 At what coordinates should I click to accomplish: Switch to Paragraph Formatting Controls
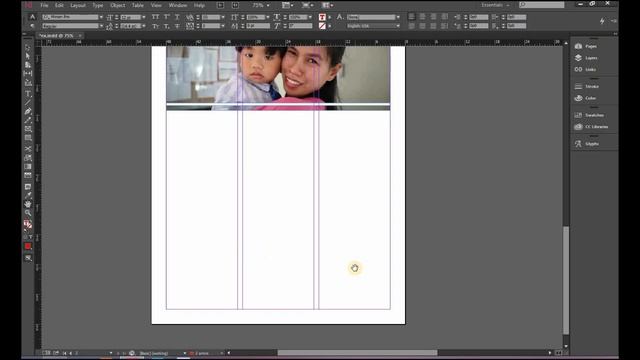tap(32, 26)
